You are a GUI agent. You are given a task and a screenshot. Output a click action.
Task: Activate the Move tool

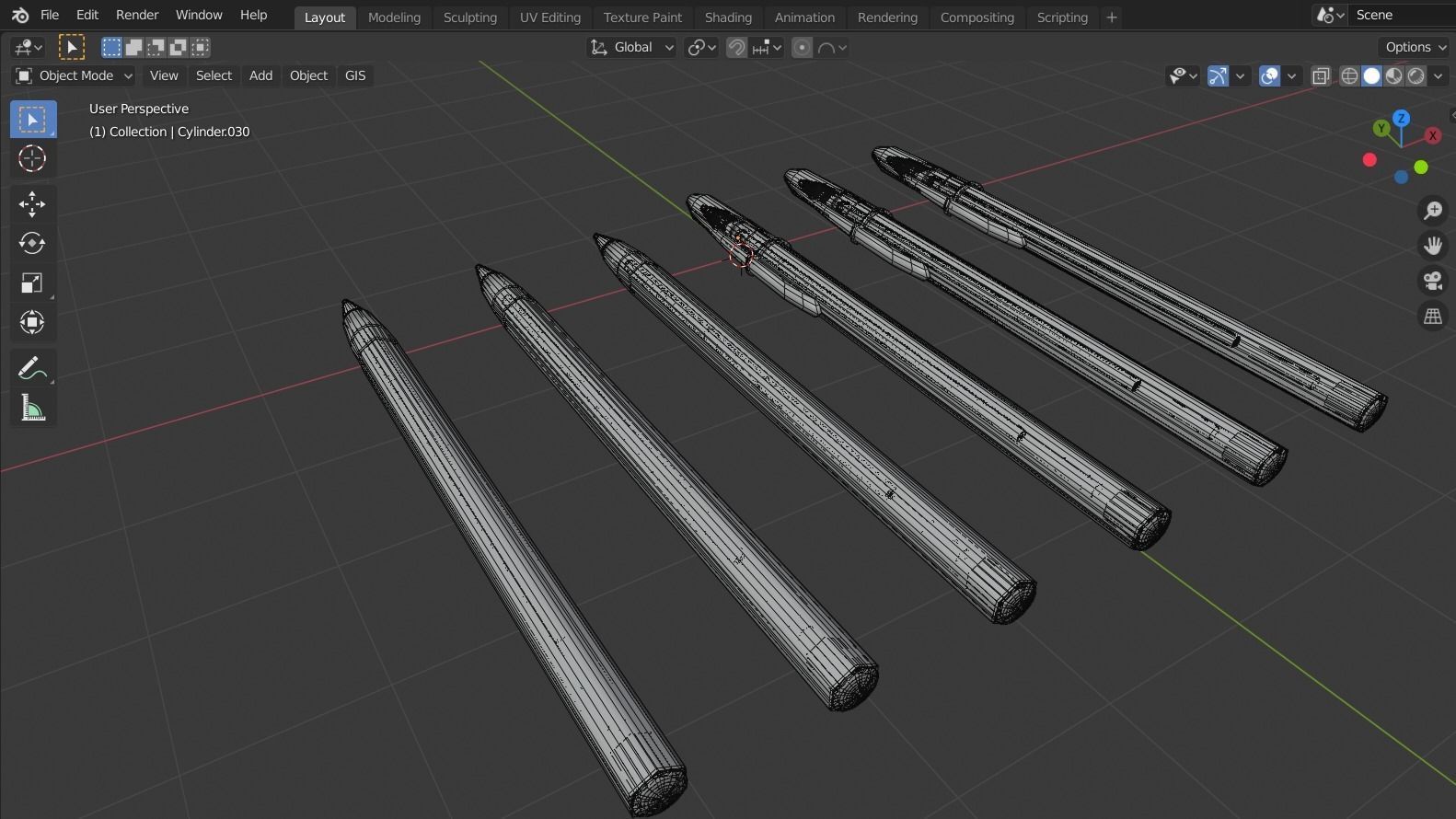pyautogui.click(x=32, y=203)
